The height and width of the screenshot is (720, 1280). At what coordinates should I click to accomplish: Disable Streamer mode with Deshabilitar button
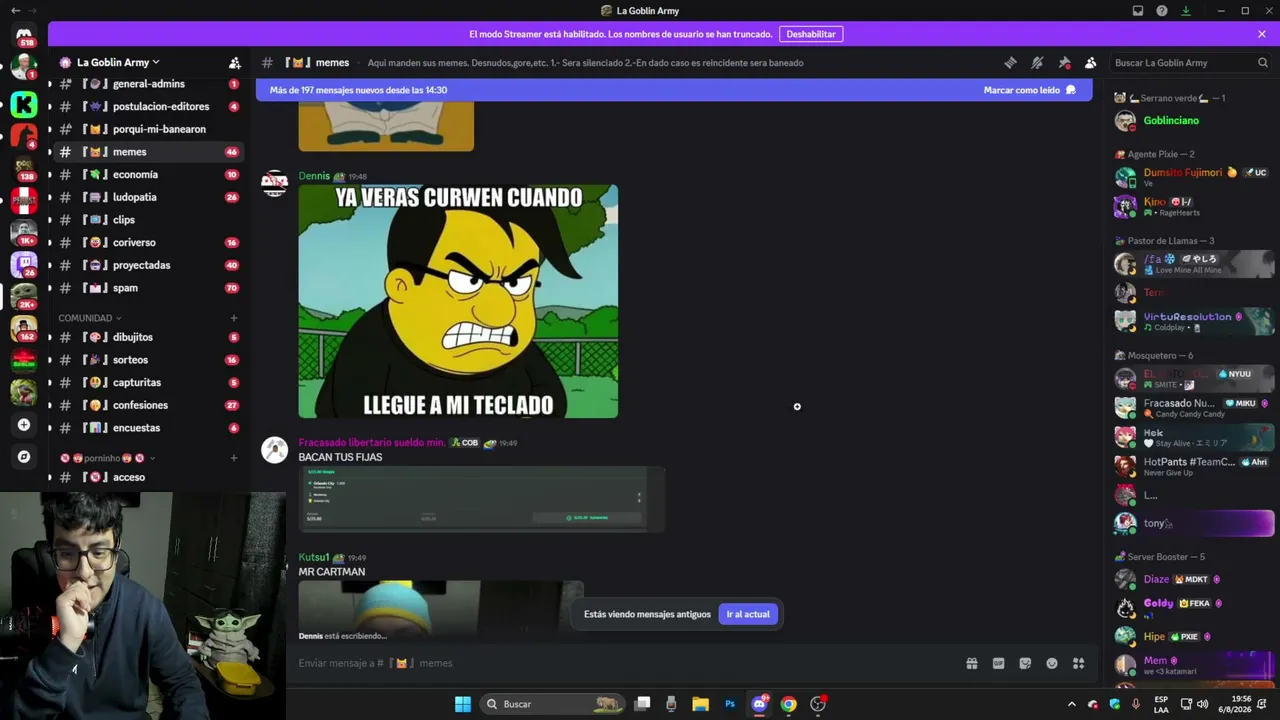pyautogui.click(x=811, y=34)
